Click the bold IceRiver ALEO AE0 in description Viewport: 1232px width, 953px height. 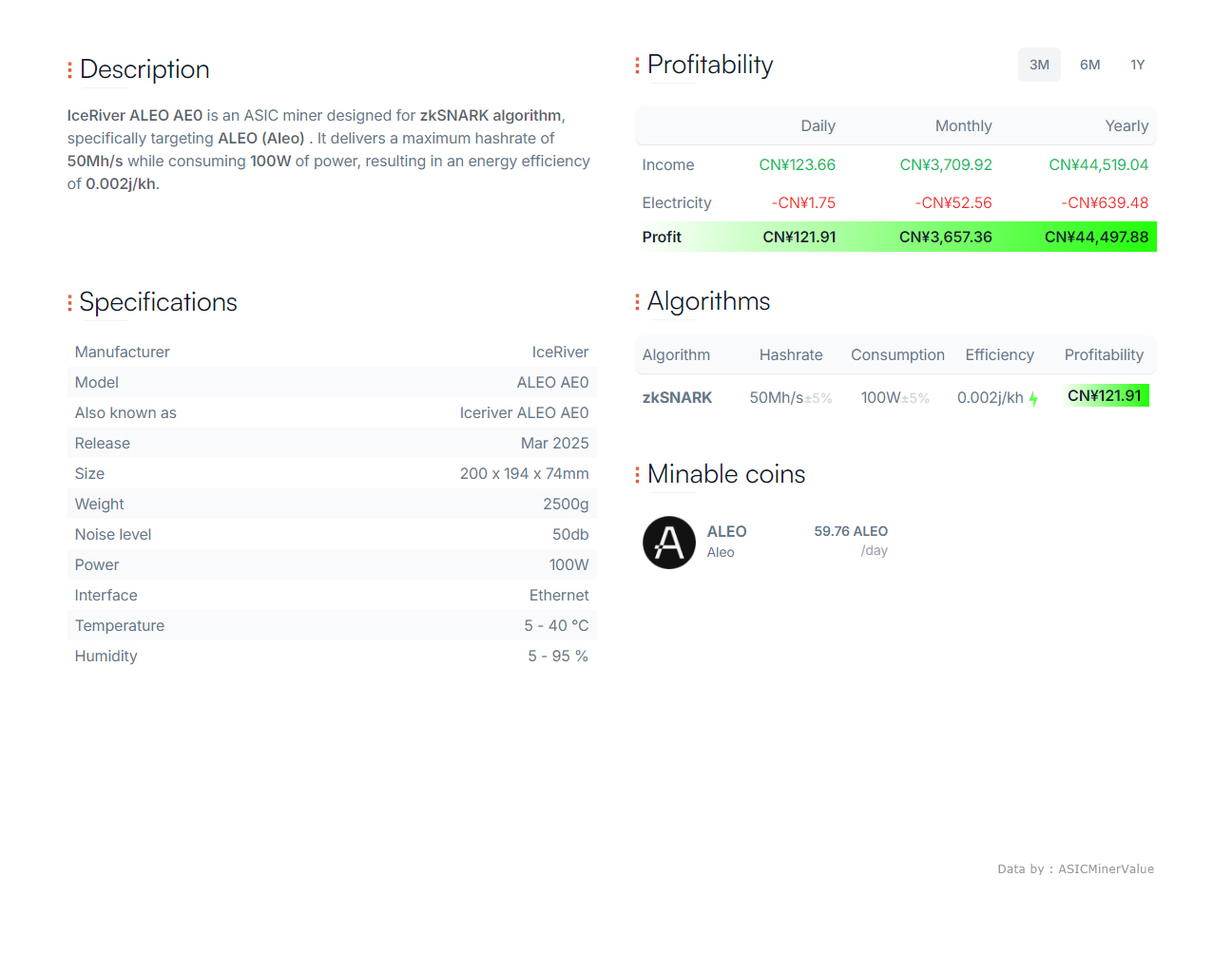click(135, 115)
